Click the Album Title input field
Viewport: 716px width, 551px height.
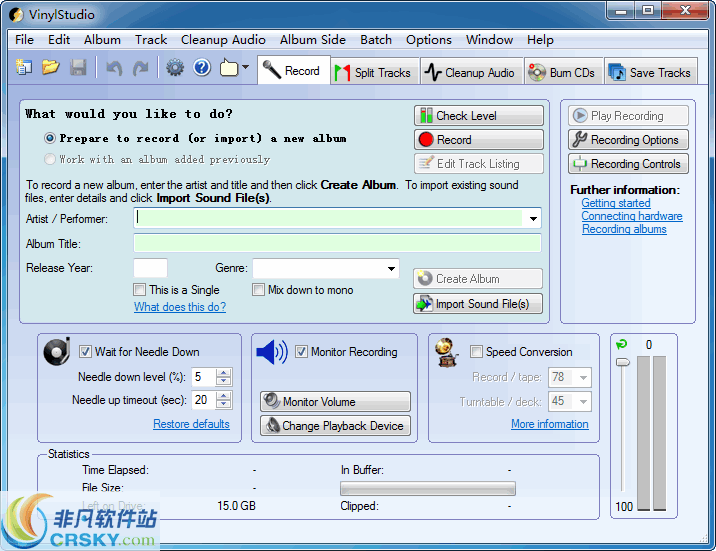click(x=337, y=243)
